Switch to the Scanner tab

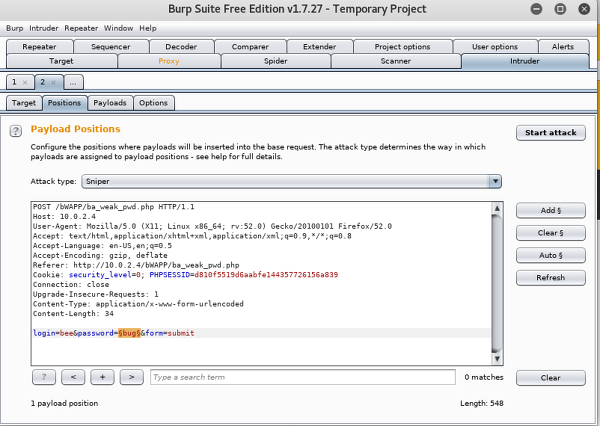point(396,61)
